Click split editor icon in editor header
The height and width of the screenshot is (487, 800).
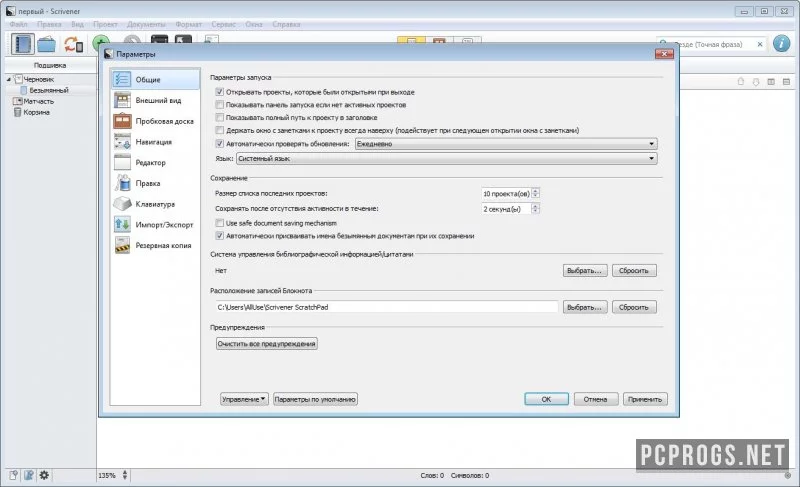point(771,82)
